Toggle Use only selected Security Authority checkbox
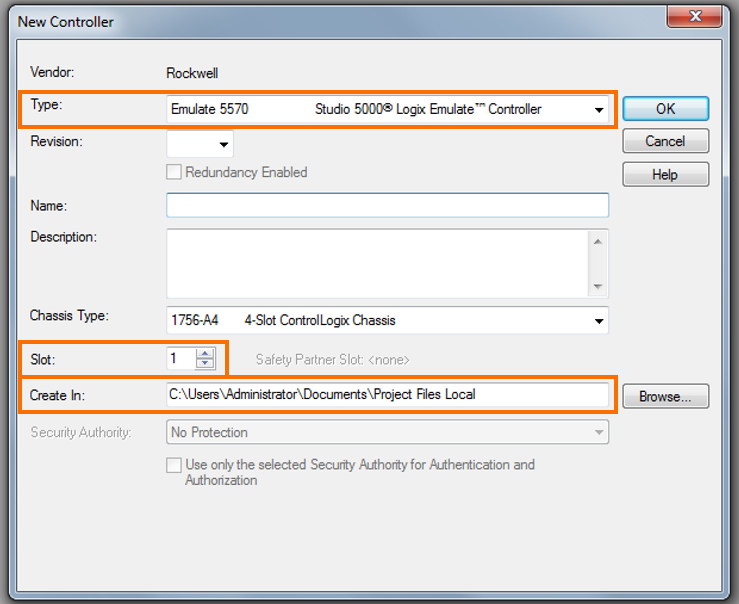Viewport: 739px width, 604px height. tap(173, 465)
